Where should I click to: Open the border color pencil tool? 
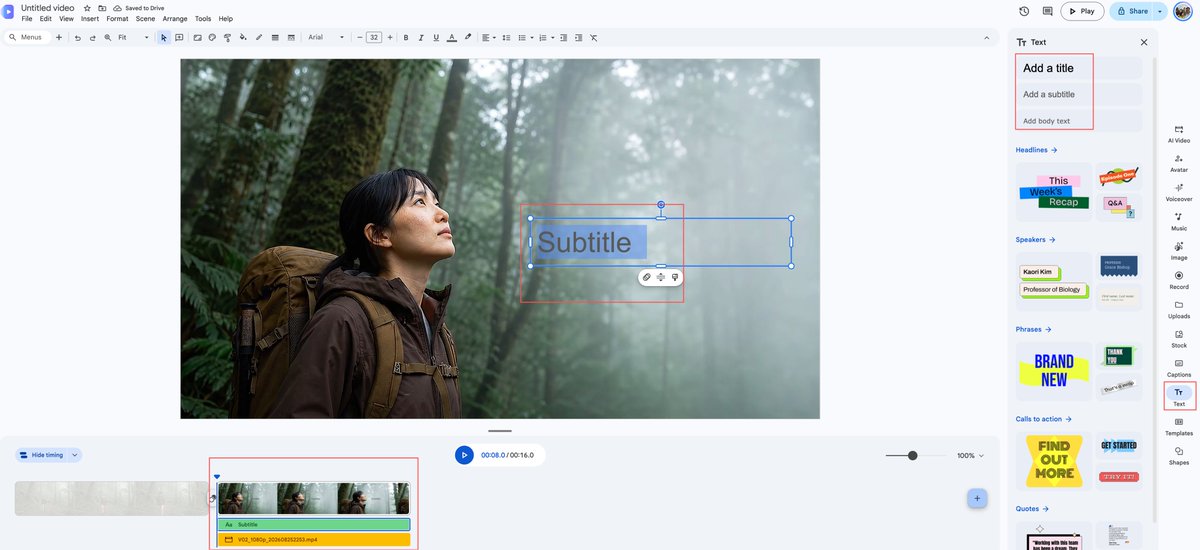259,37
